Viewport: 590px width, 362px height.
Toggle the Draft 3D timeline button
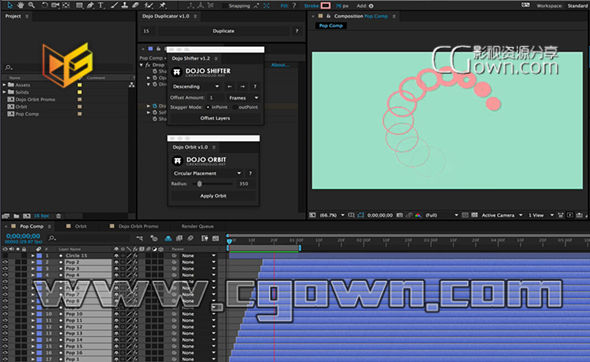tap(154, 238)
